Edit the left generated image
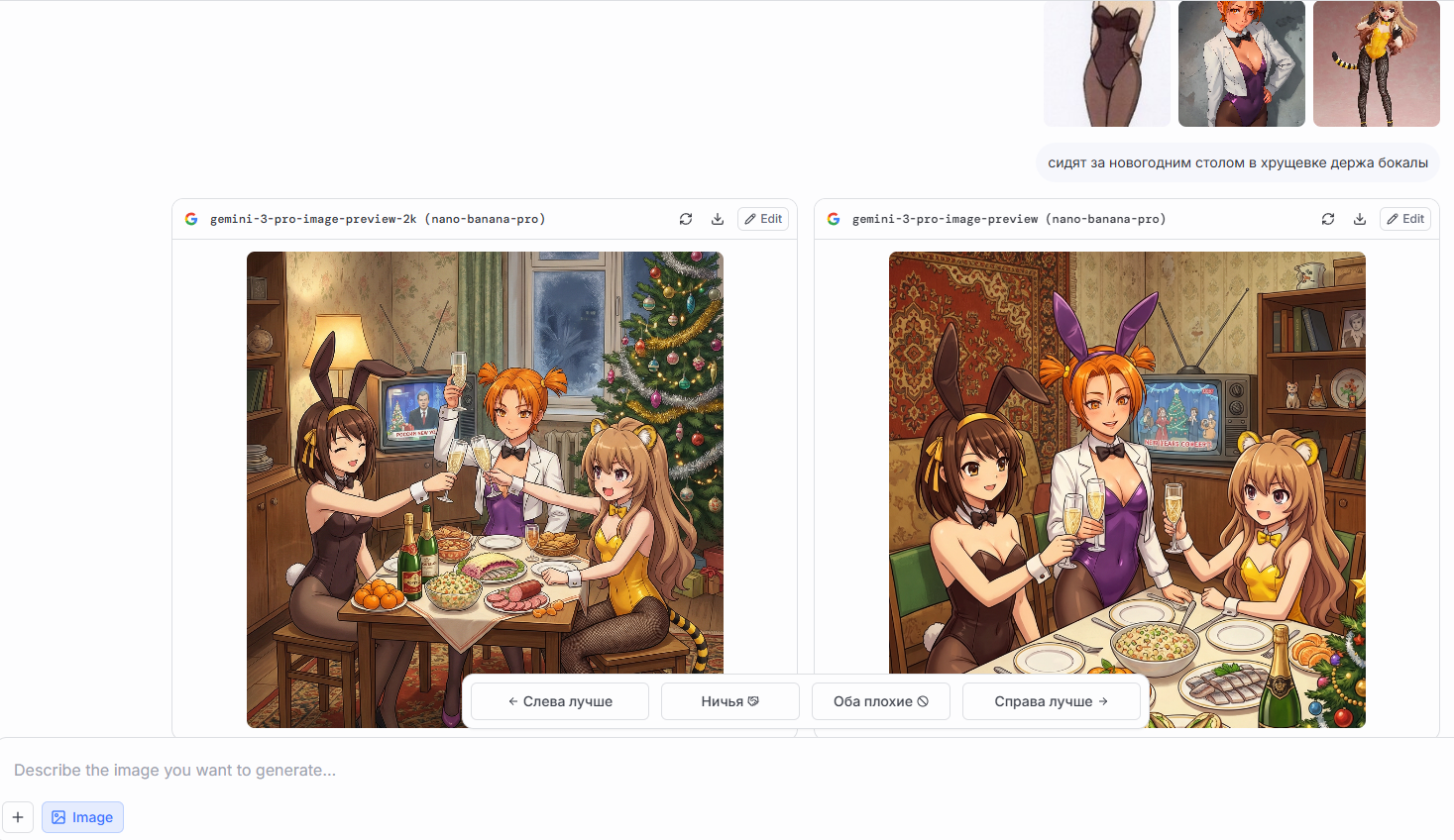Screen dimensions: 1454x840 (763, 219)
